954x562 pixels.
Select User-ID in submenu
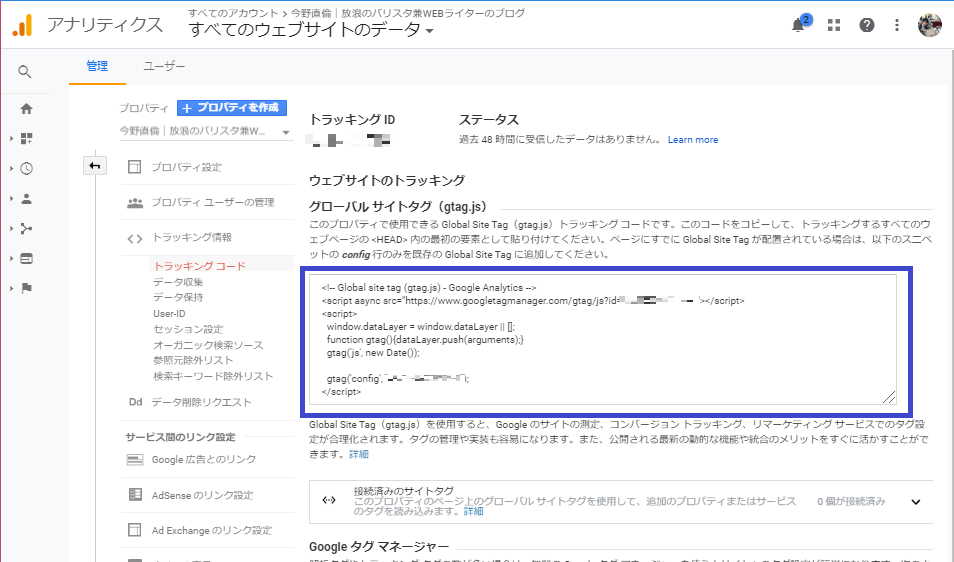pos(169,313)
